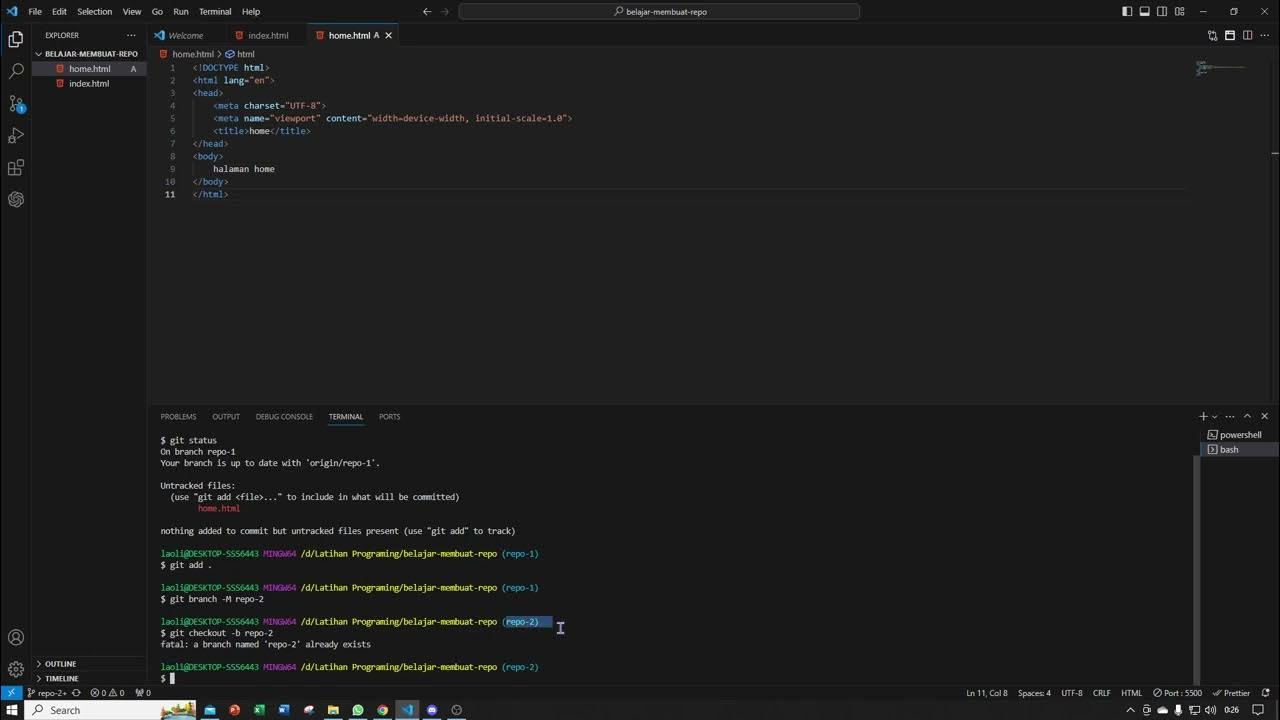The image size is (1280, 720).
Task: Open editor More Actions ellipsis
Action: point(1264,35)
